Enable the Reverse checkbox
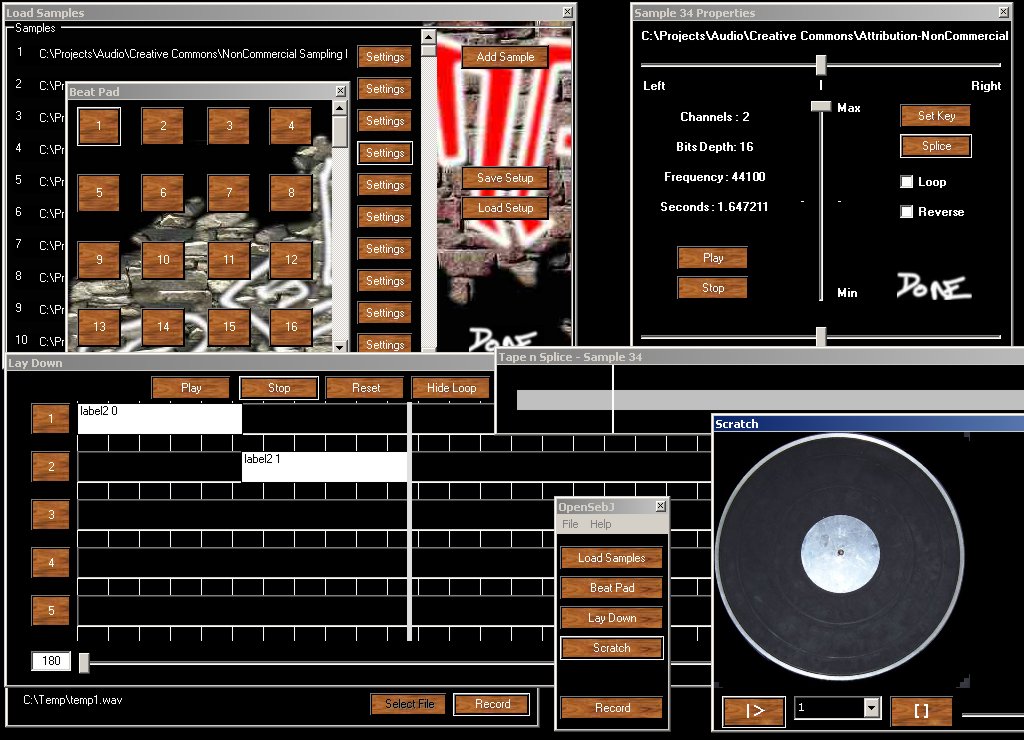The height and width of the screenshot is (740, 1024). coord(907,212)
